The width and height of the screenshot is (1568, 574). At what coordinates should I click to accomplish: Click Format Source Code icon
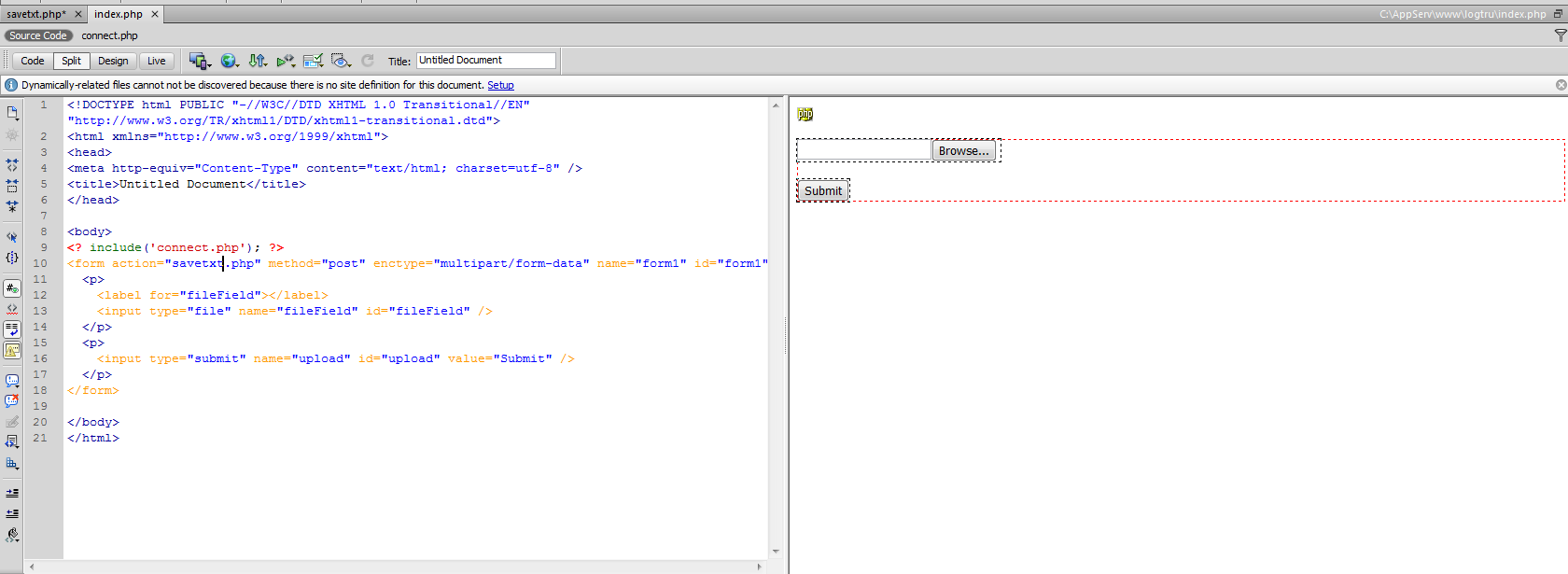[x=12, y=535]
